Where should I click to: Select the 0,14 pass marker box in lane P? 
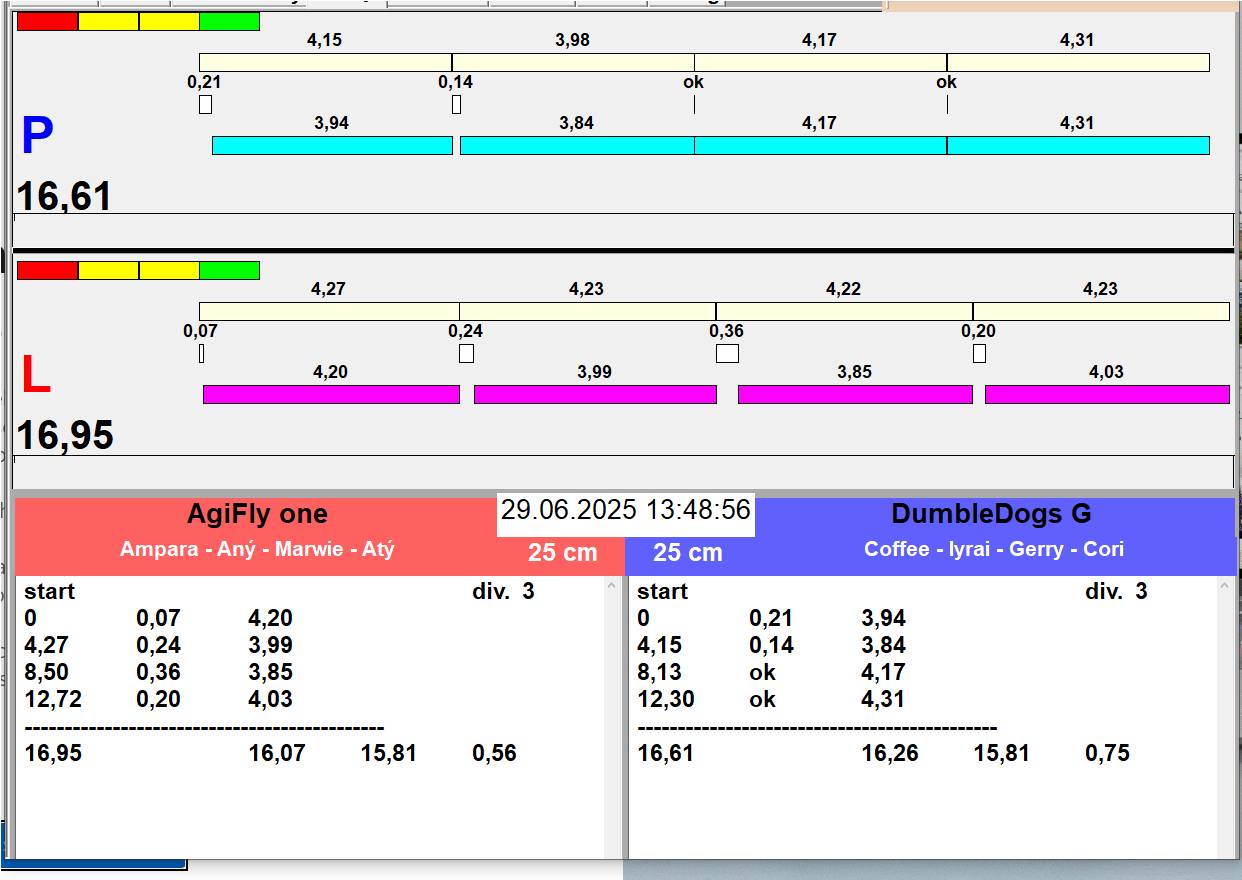pyautogui.click(x=456, y=104)
